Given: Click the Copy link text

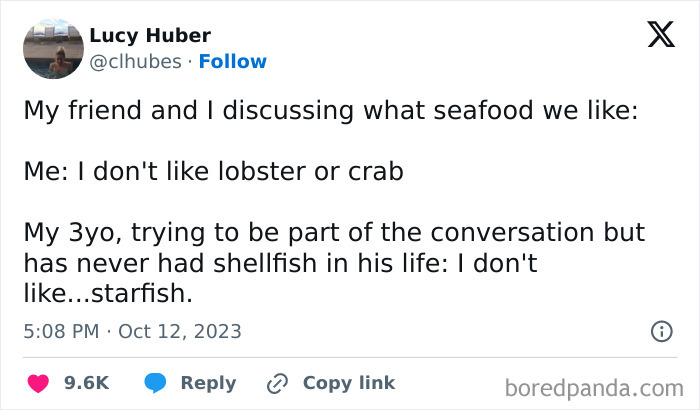Looking at the screenshot, I should pyautogui.click(x=348, y=383).
